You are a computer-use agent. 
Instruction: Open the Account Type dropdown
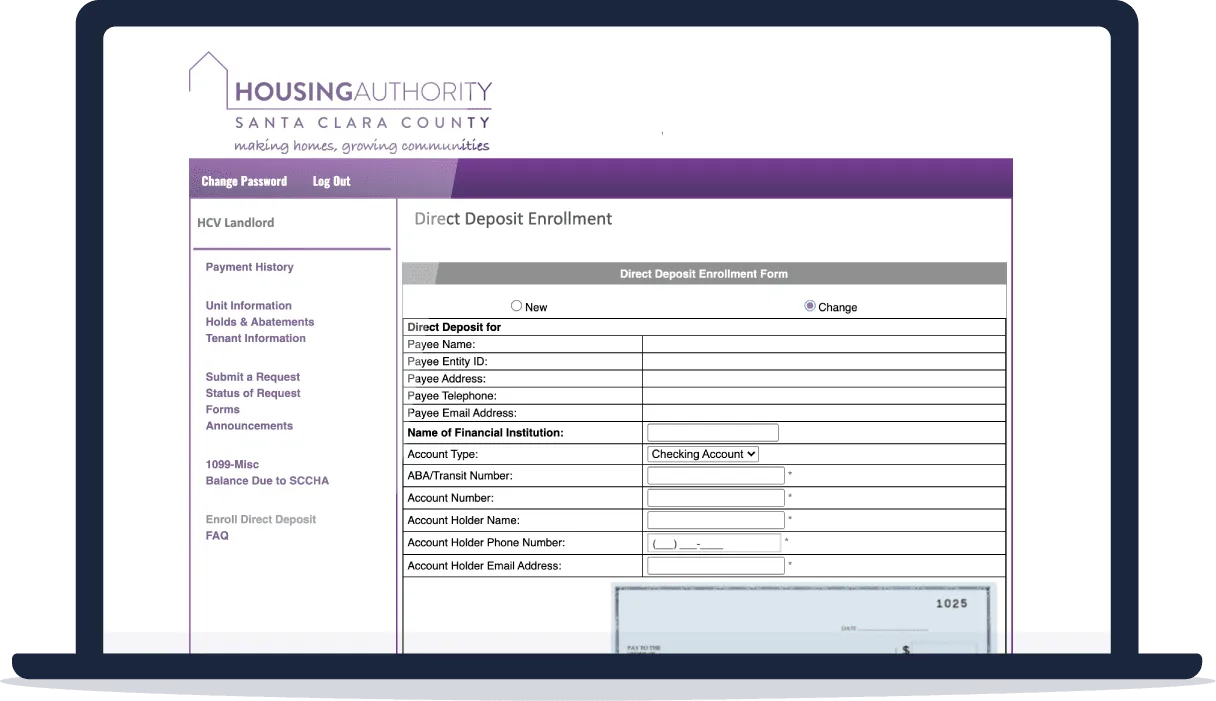(x=703, y=454)
